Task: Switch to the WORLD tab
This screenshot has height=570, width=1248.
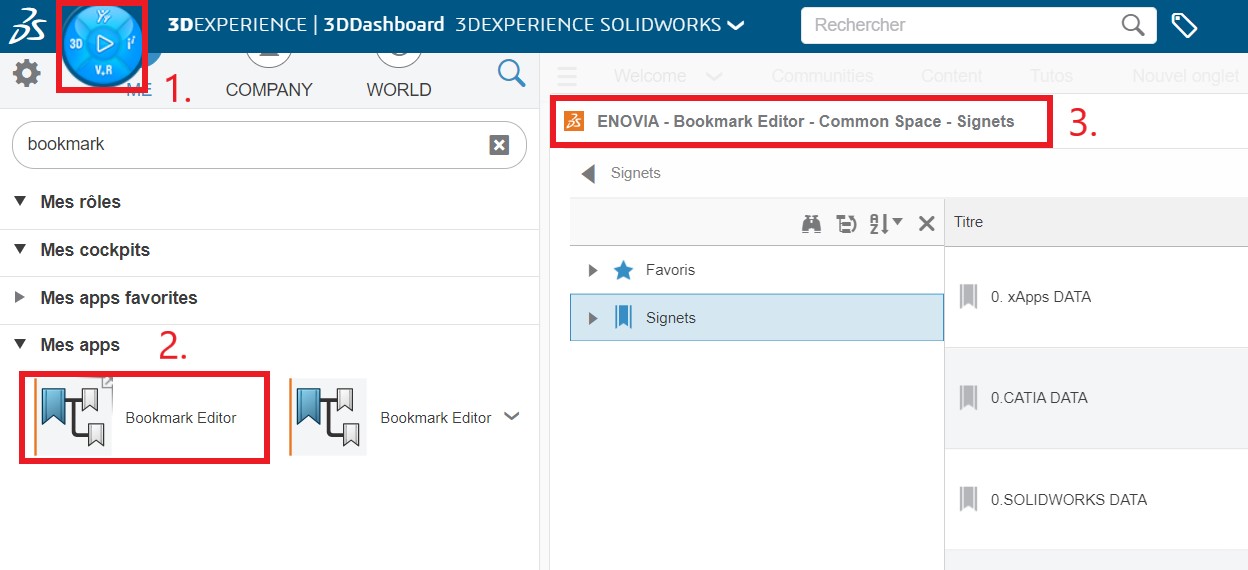Action: pyautogui.click(x=399, y=89)
